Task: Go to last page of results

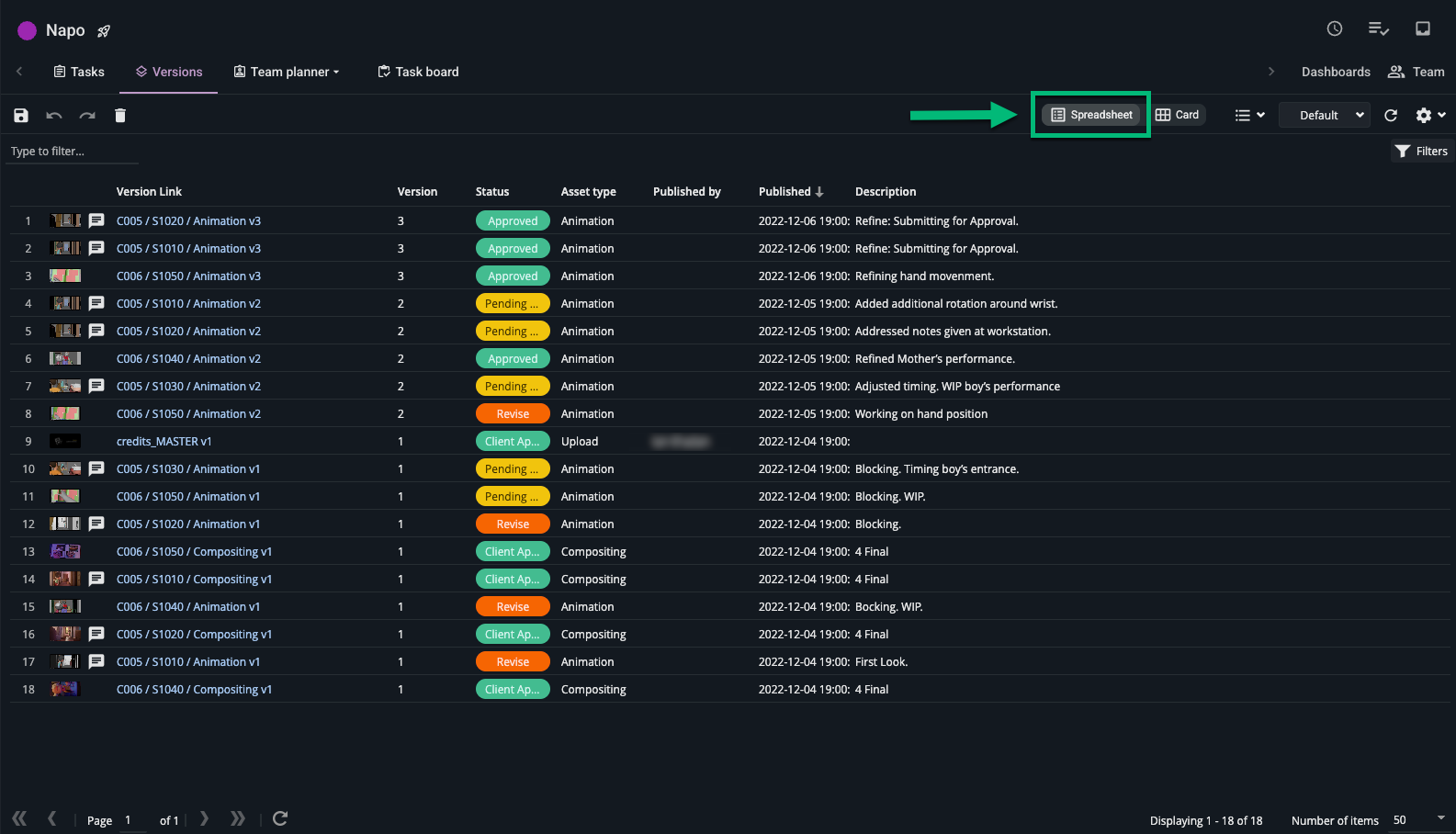Action: (238, 818)
